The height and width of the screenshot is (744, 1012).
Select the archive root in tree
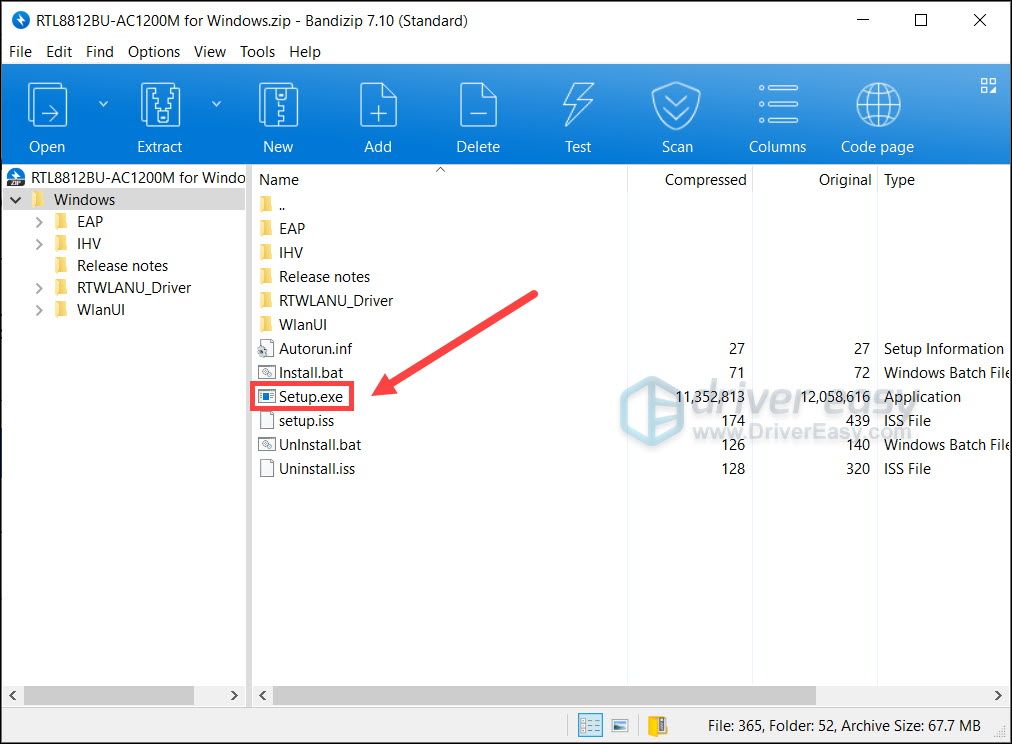click(x=126, y=177)
